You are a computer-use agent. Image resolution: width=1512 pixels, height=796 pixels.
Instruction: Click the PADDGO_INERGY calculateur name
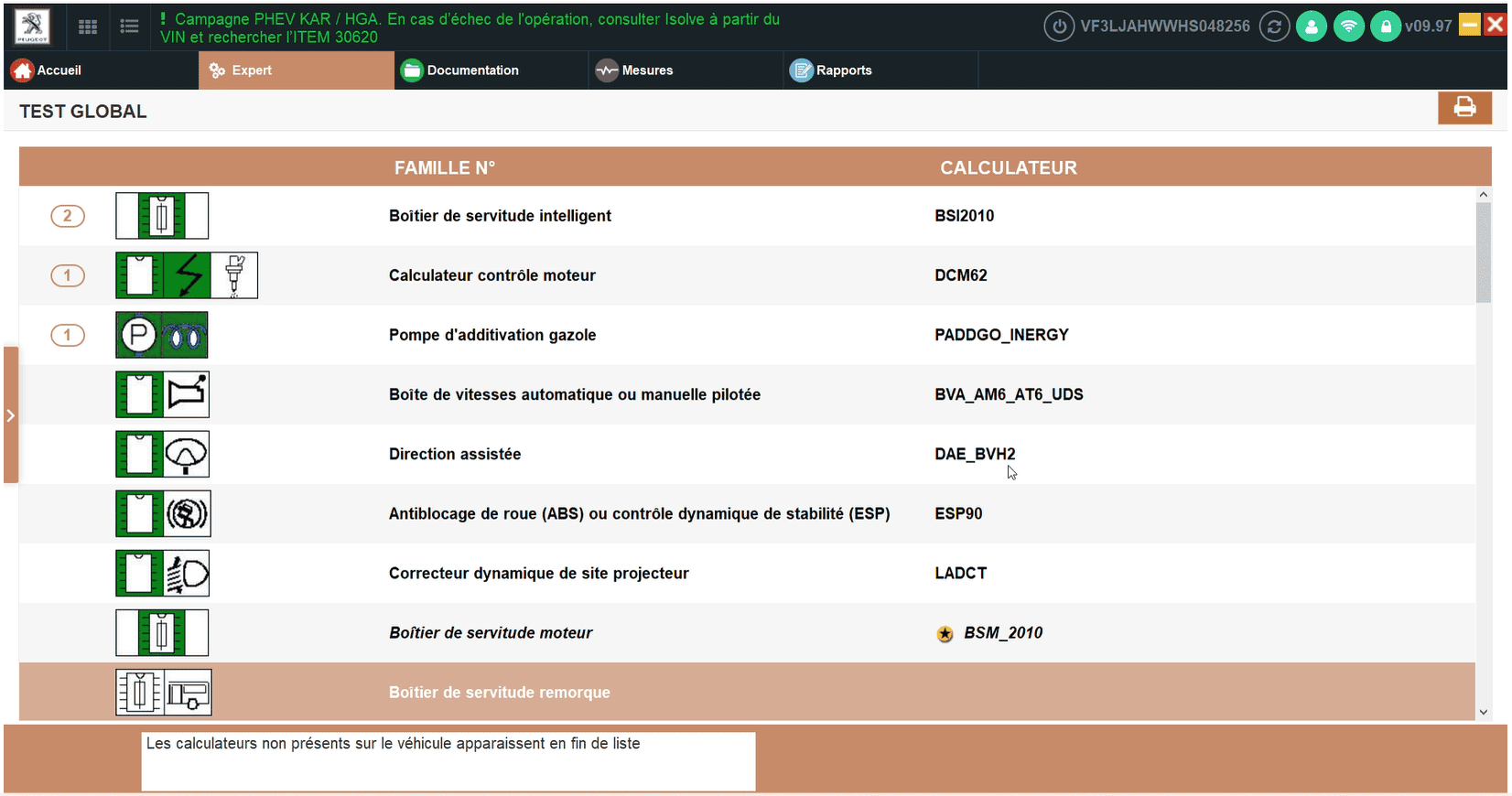tap(1002, 335)
